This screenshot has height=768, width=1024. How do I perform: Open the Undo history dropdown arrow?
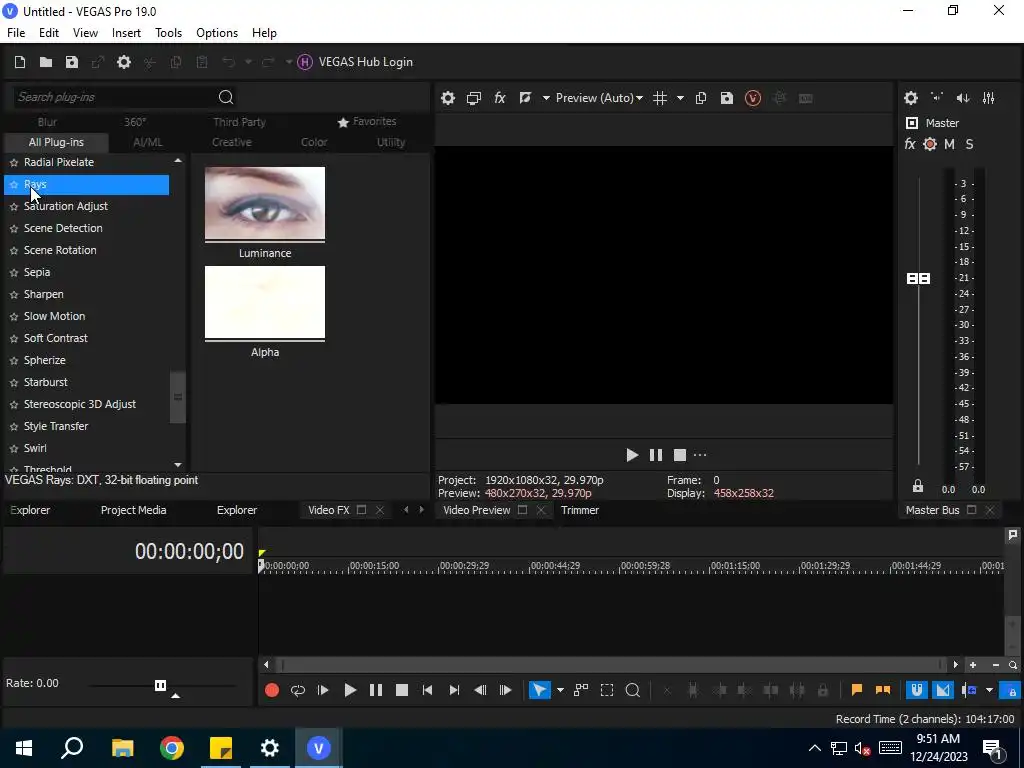[248, 62]
